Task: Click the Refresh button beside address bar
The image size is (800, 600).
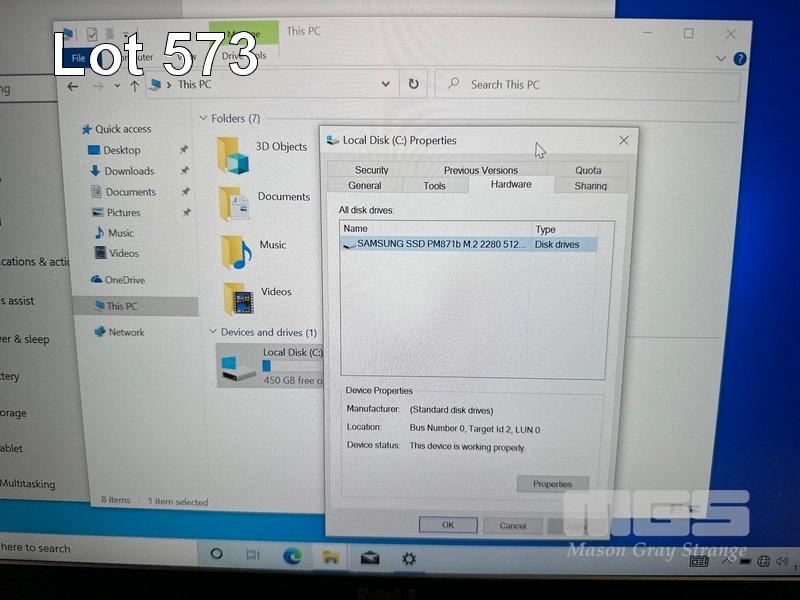Action: 413,84
